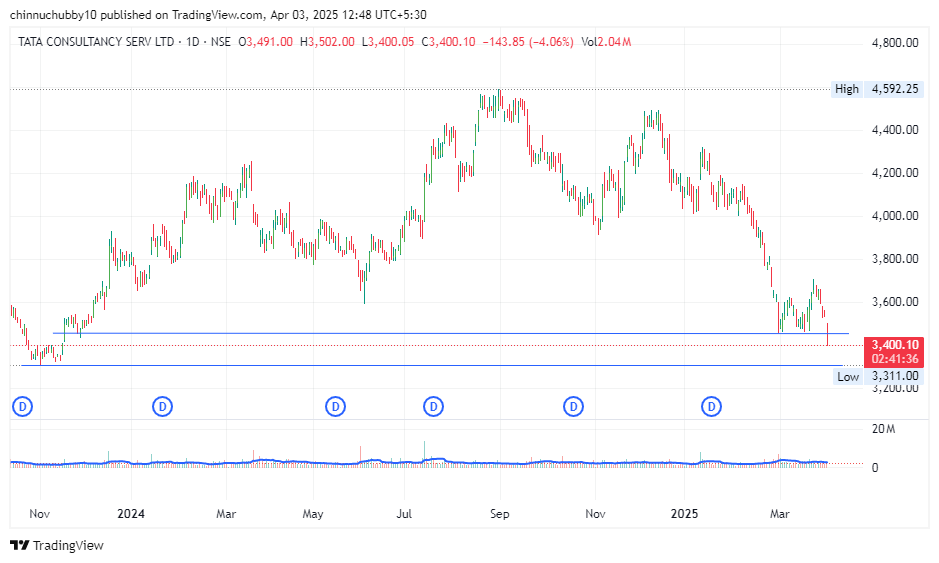Click the 2024 time axis label

coord(131,514)
